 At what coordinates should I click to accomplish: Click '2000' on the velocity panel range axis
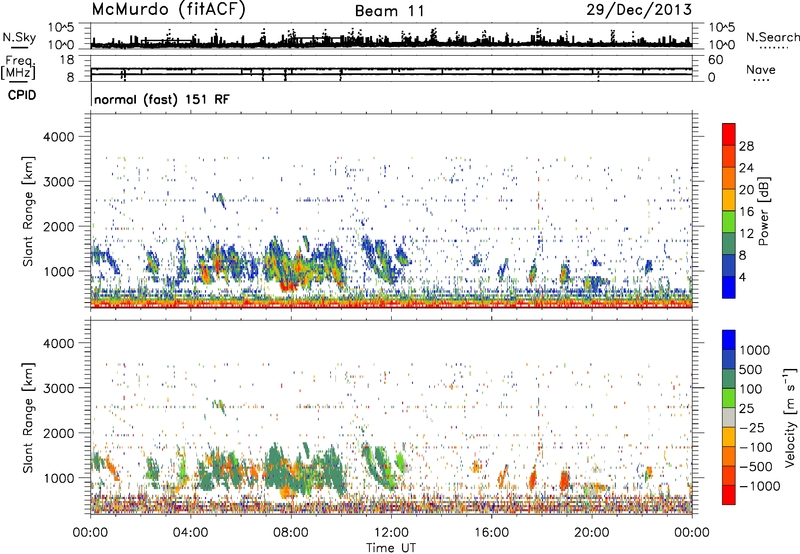pos(59,433)
